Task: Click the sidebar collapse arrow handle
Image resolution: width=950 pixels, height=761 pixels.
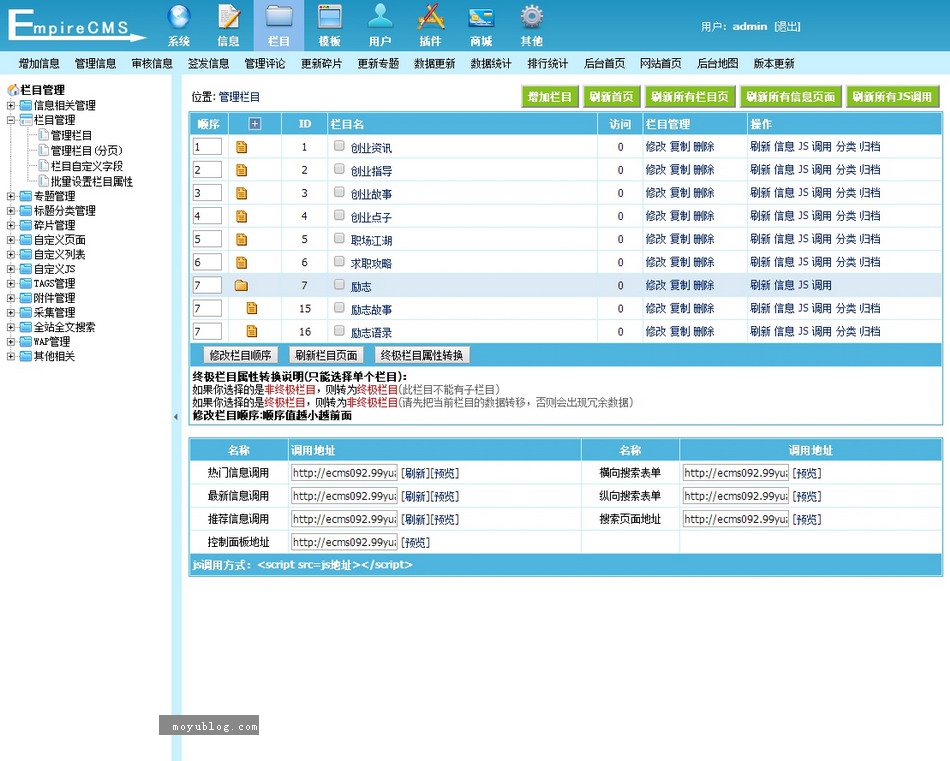Action: coord(176,417)
